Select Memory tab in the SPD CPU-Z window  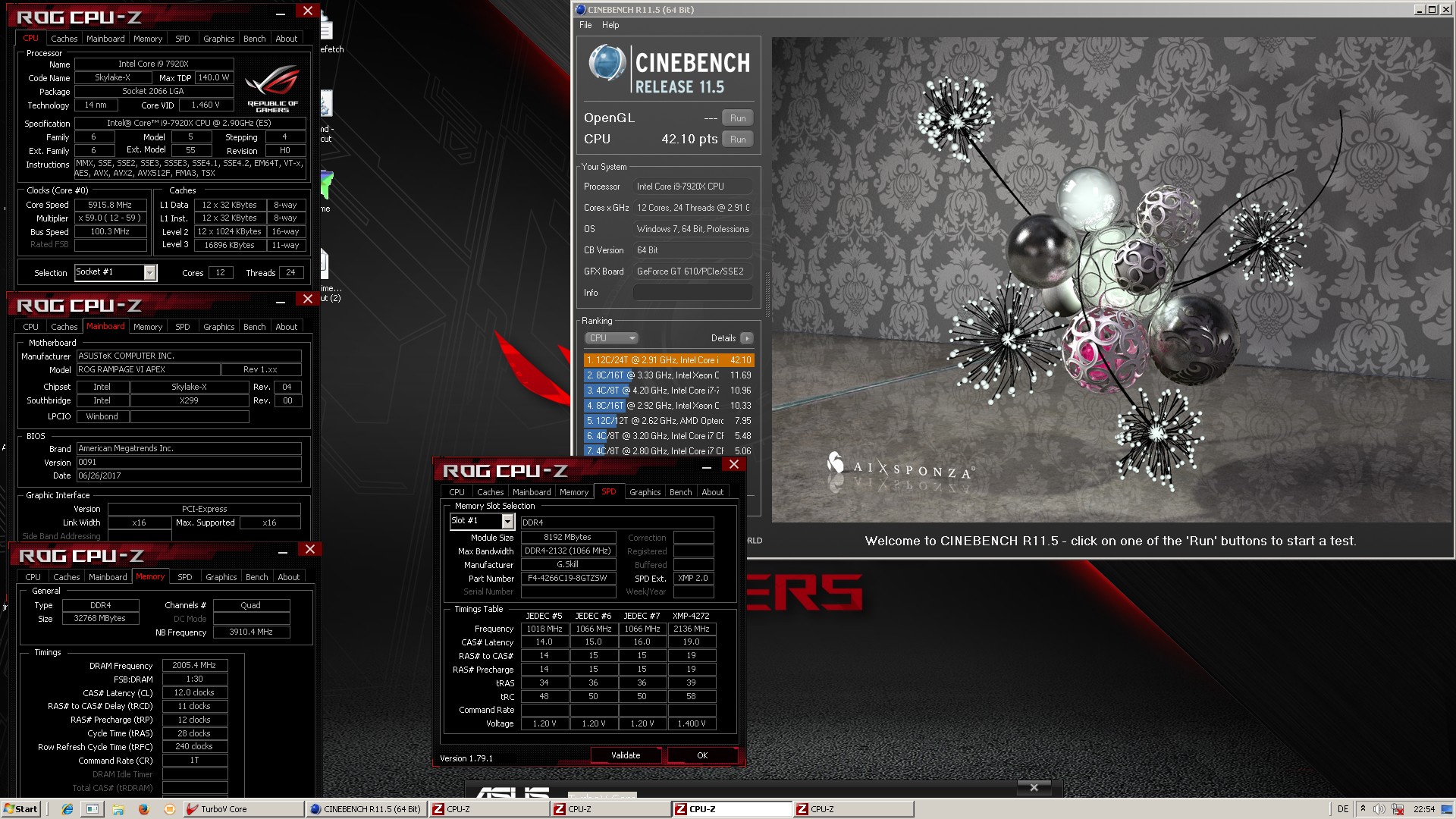pyautogui.click(x=574, y=492)
